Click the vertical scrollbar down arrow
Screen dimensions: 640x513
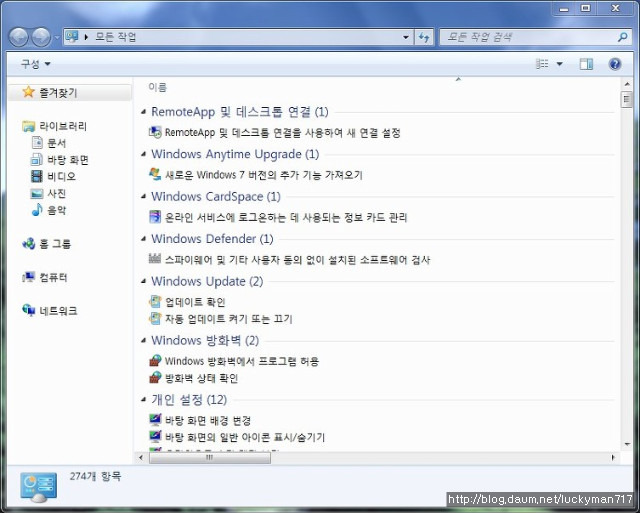point(627,444)
